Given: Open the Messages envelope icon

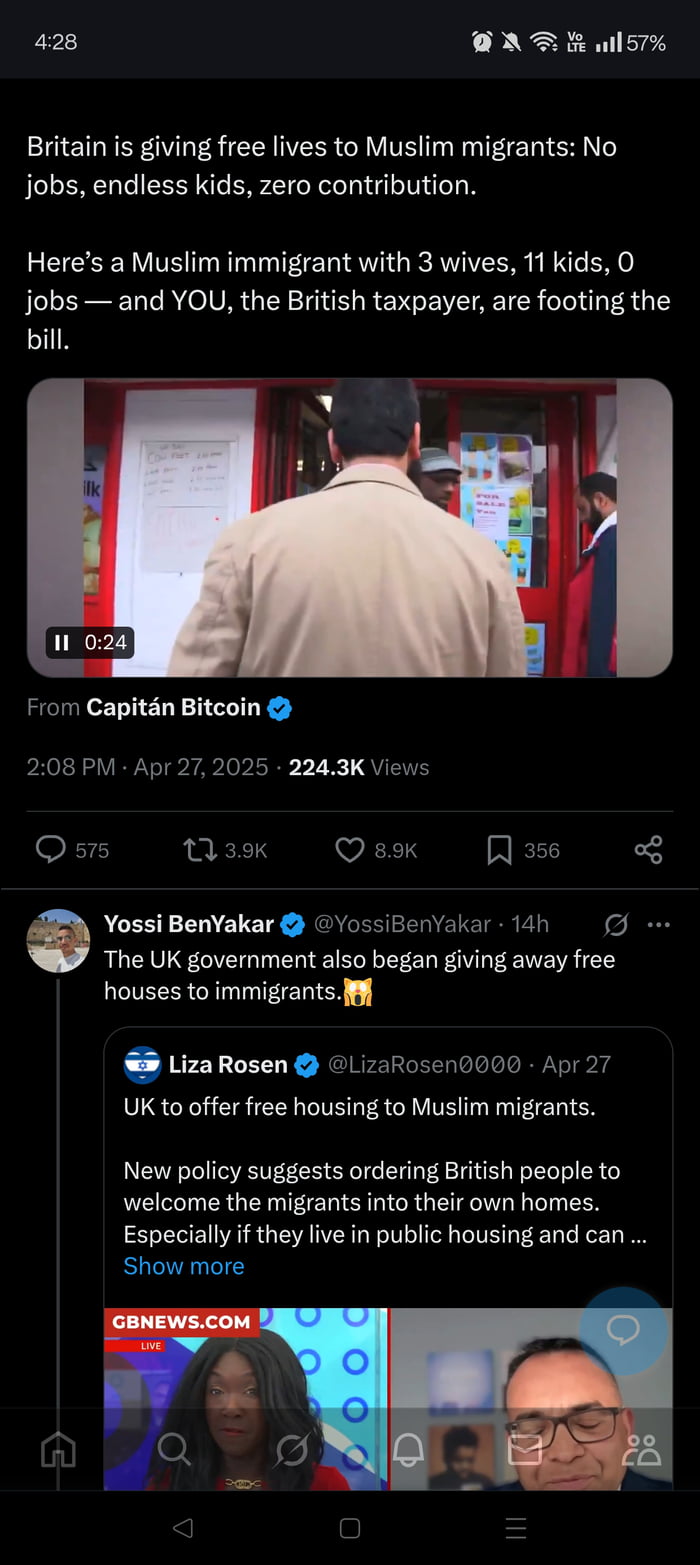Looking at the screenshot, I should (x=524, y=1449).
